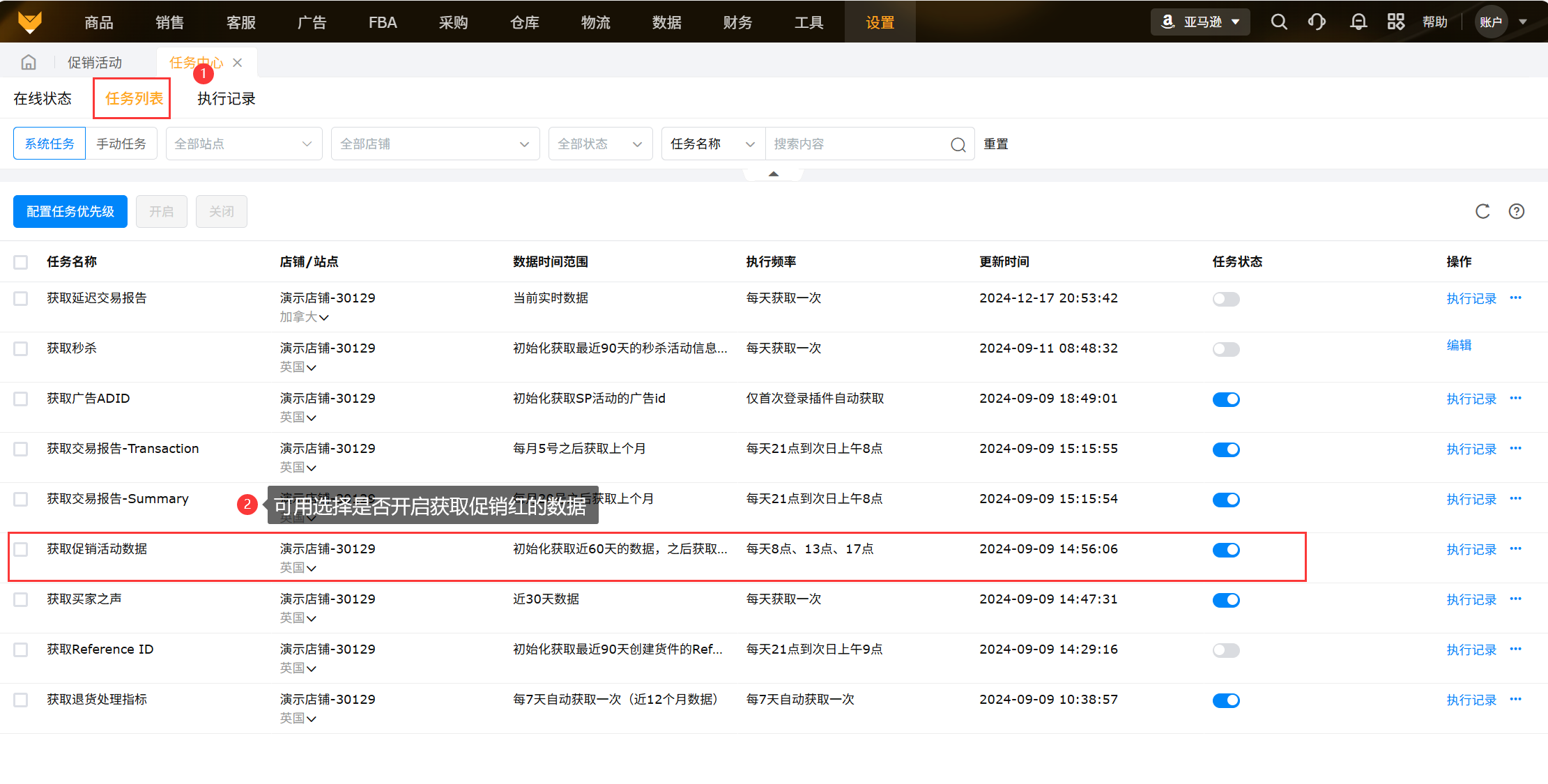Screen dimensions: 1548x784
Task: Open the notifications bell
Action: 1358,22
